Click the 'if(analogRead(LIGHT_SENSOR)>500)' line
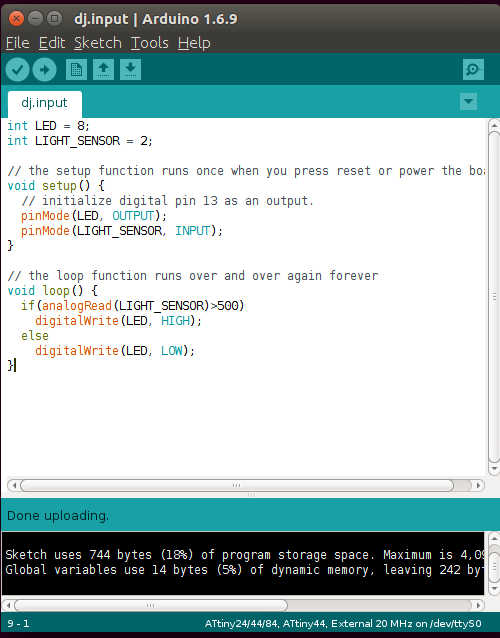The height and width of the screenshot is (638, 500). pos(133,306)
